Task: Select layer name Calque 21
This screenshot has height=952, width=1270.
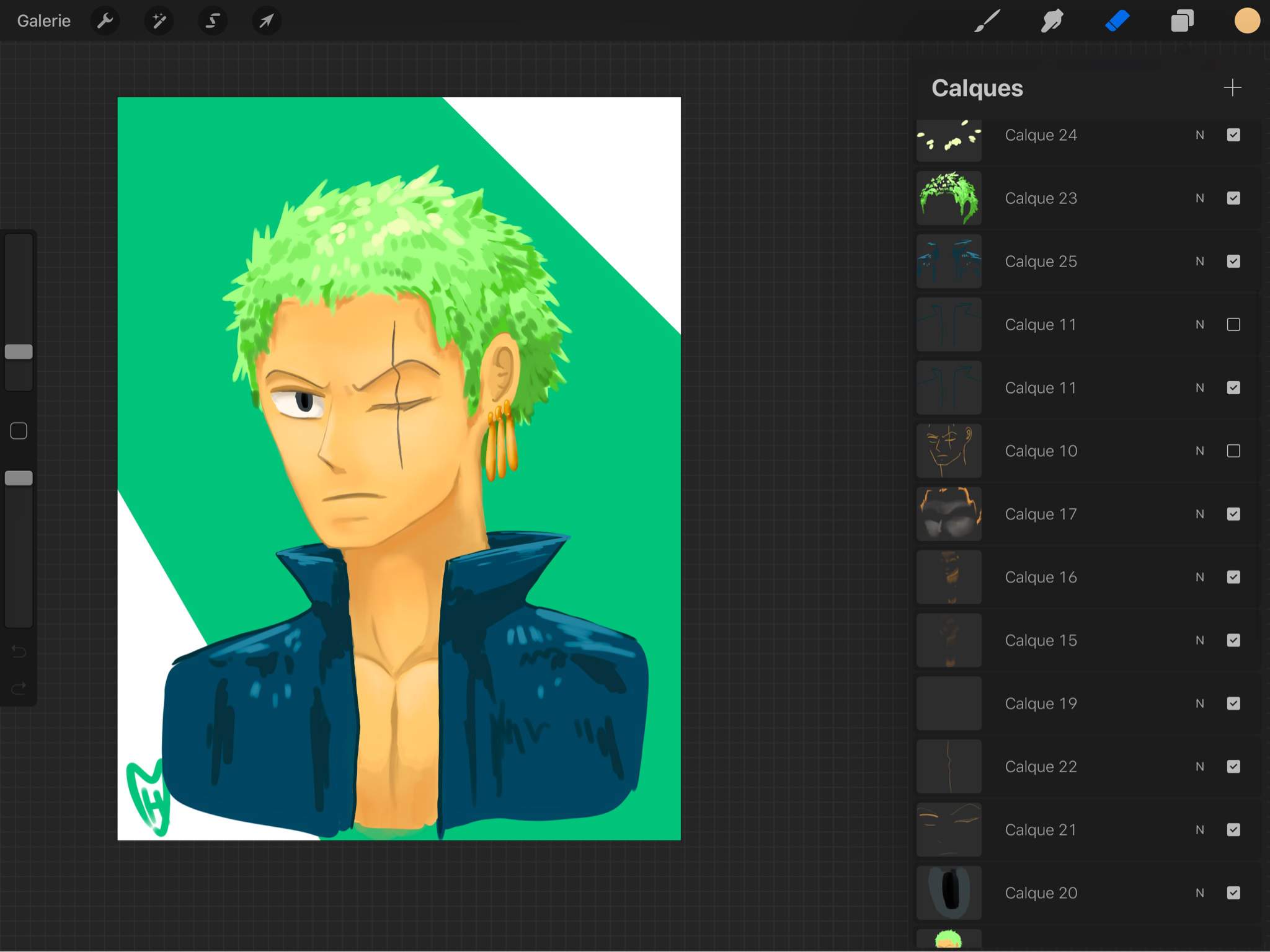Action: [x=1041, y=831]
